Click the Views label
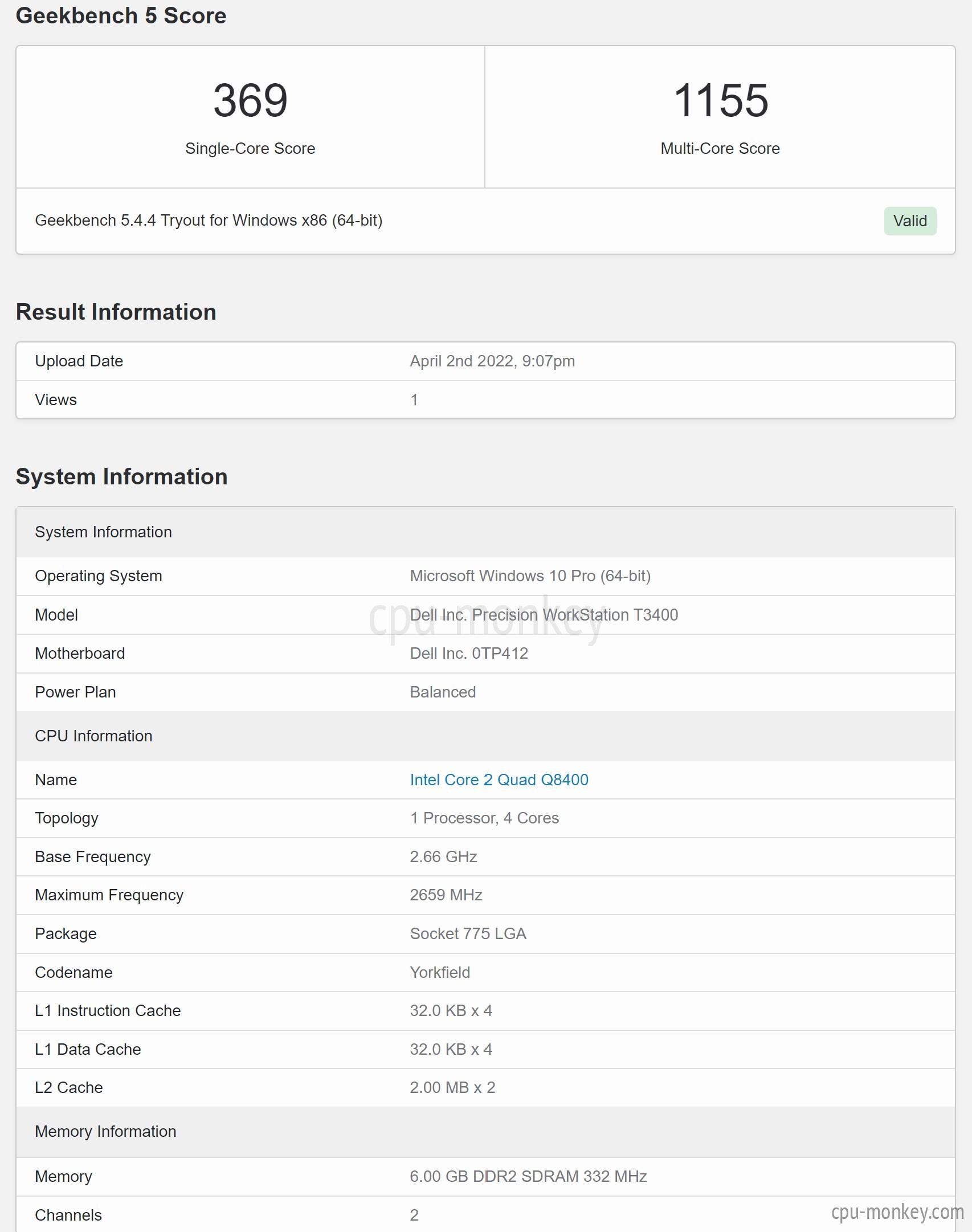972x1232 pixels. click(x=56, y=399)
